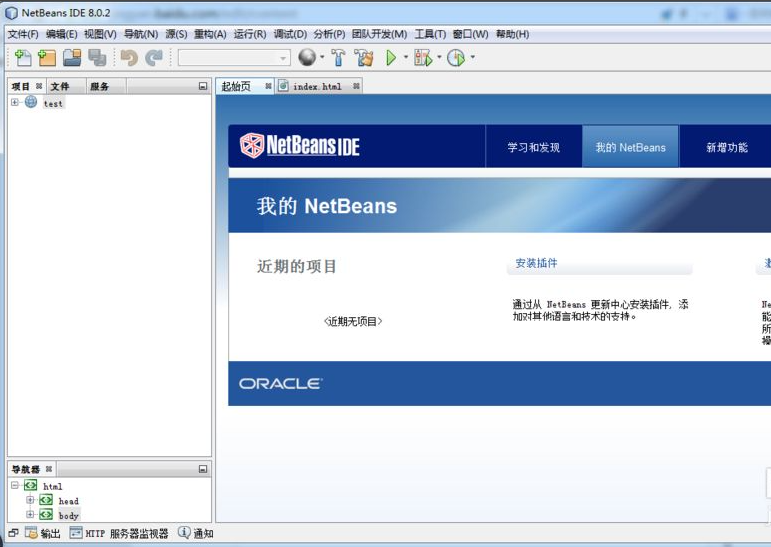This screenshot has width=771, height=547.
Task: Click the Redo arrow icon
Action: (154, 58)
